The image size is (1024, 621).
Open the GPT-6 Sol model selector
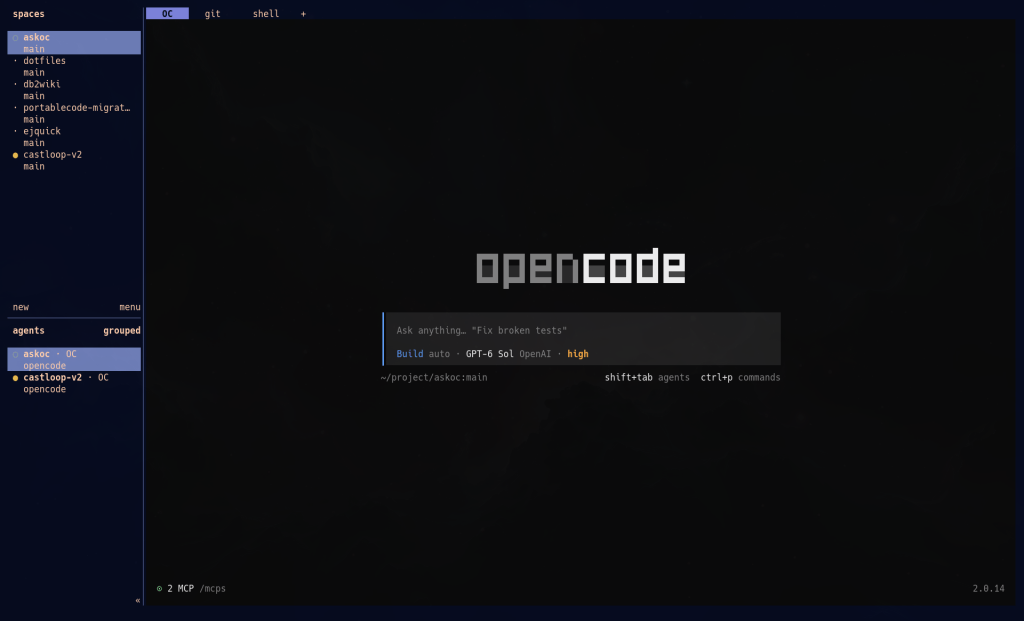click(x=489, y=354)
